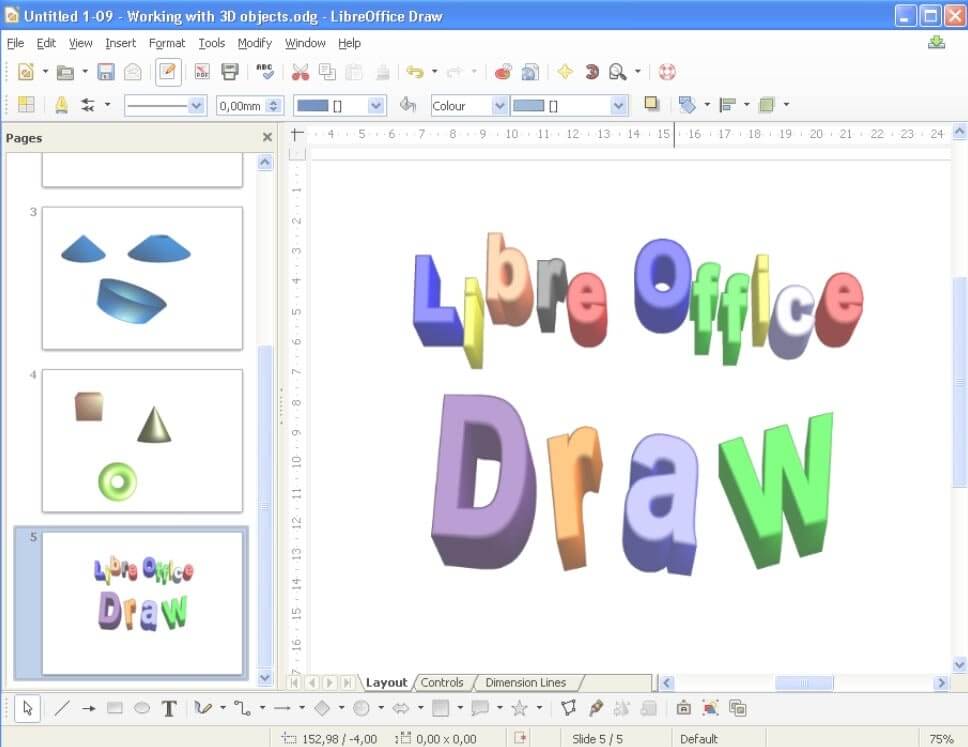The image size is (968, 747).
Task: Click the New document icon
Action: point(26,72)
